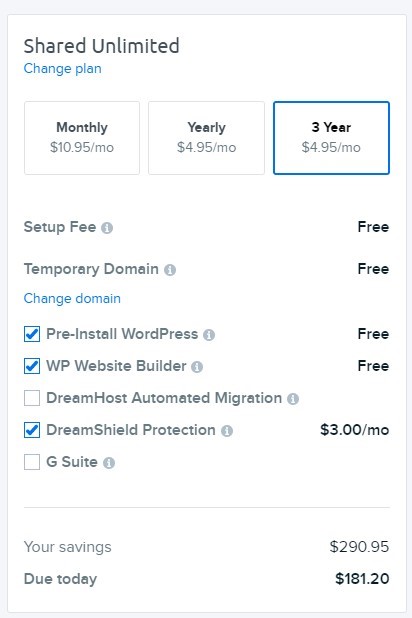This screenshot has height=618, width=412.
Task: Uncheck the Pre-Install WordPress checkbox
Action: 32,334
